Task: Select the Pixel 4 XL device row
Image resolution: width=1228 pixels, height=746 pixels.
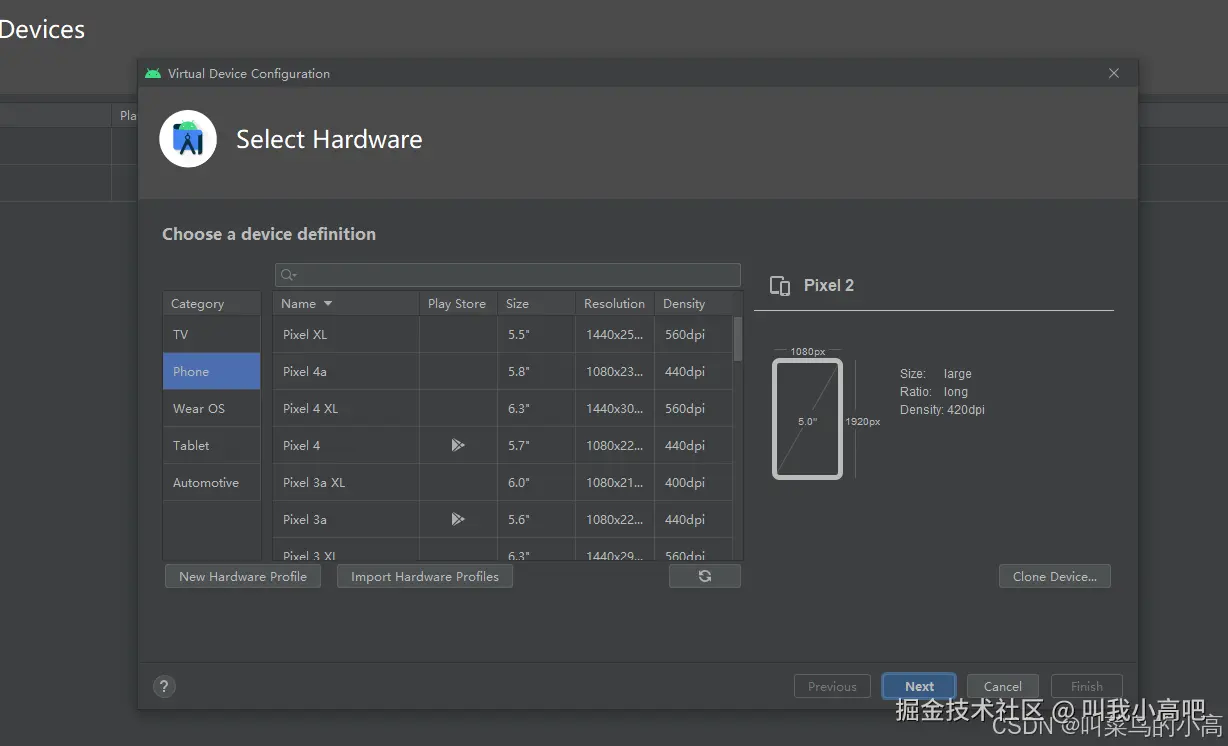Action: [503, 408]
